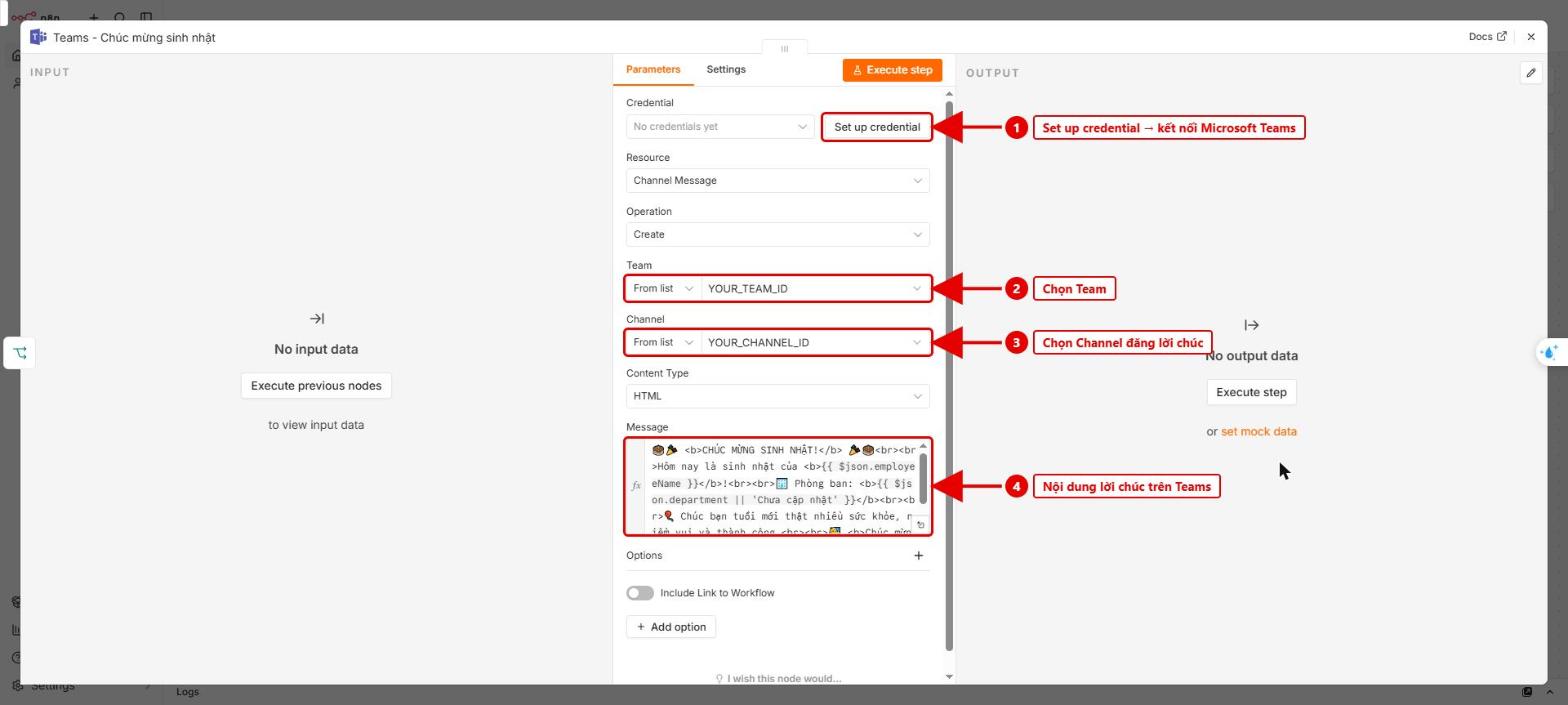Open the Operation dropdown showing Create

[777, 234]
